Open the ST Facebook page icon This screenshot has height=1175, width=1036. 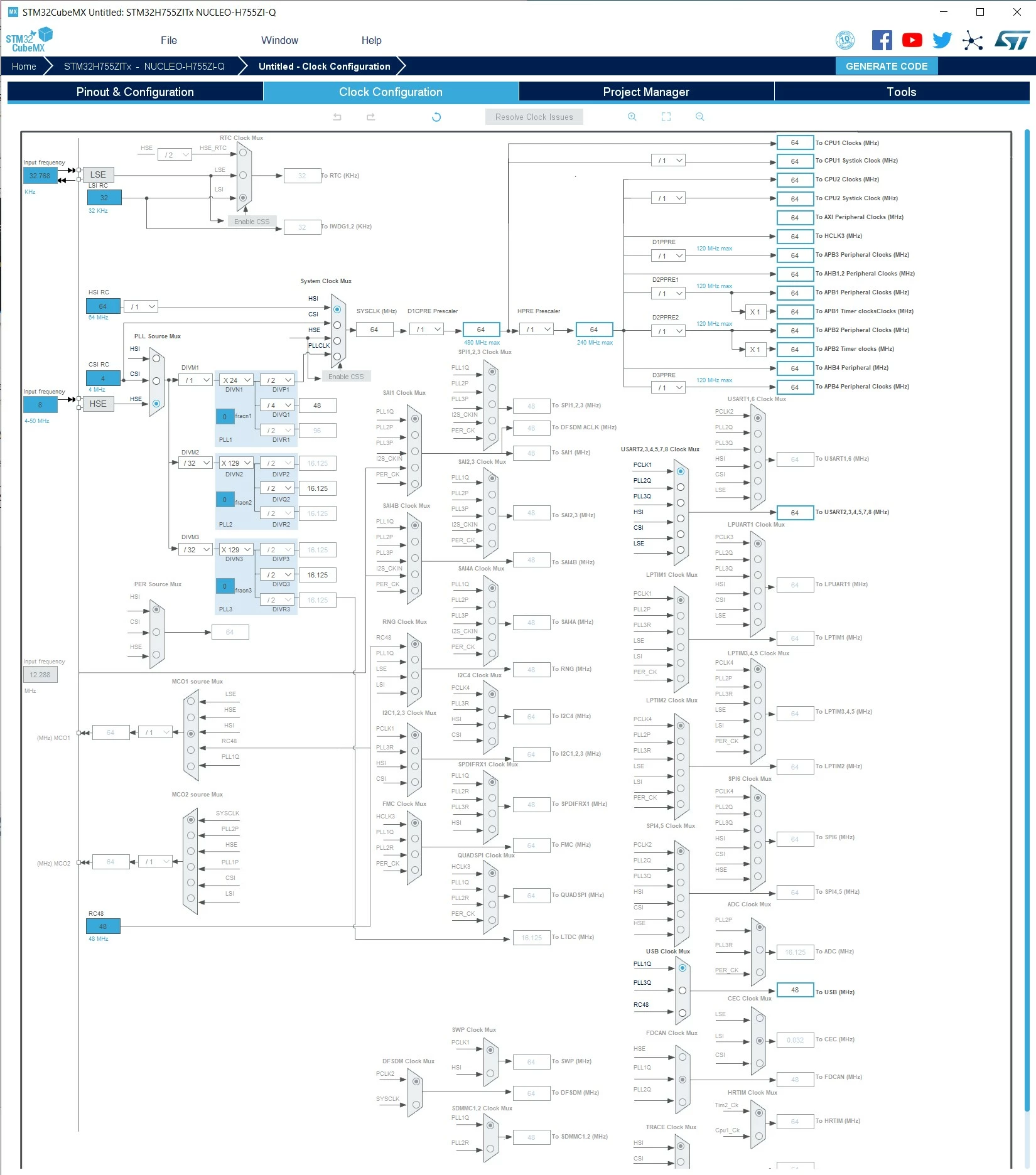click(882, 40)
